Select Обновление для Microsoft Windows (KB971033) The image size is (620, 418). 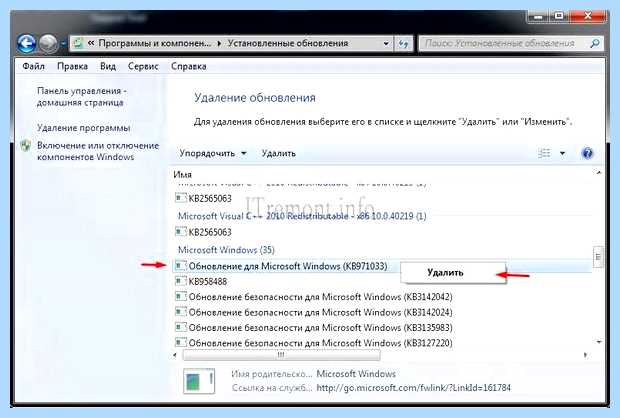pyautogui.click(x=288, y=266)
